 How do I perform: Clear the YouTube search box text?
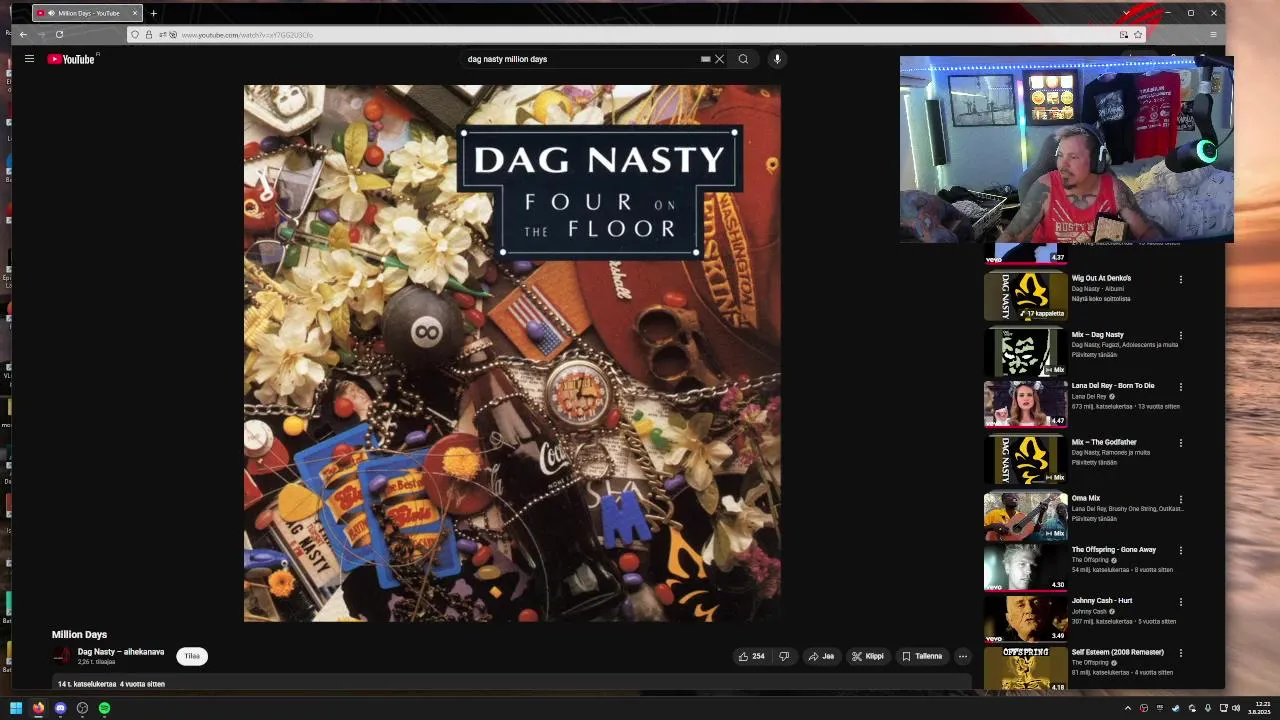[x=719, y=59]
